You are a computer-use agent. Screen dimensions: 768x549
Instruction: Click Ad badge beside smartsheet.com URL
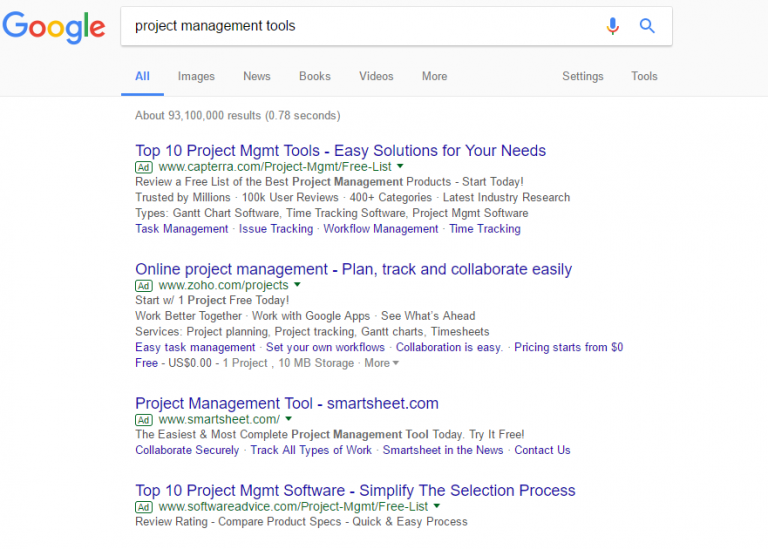click(144, 420)
